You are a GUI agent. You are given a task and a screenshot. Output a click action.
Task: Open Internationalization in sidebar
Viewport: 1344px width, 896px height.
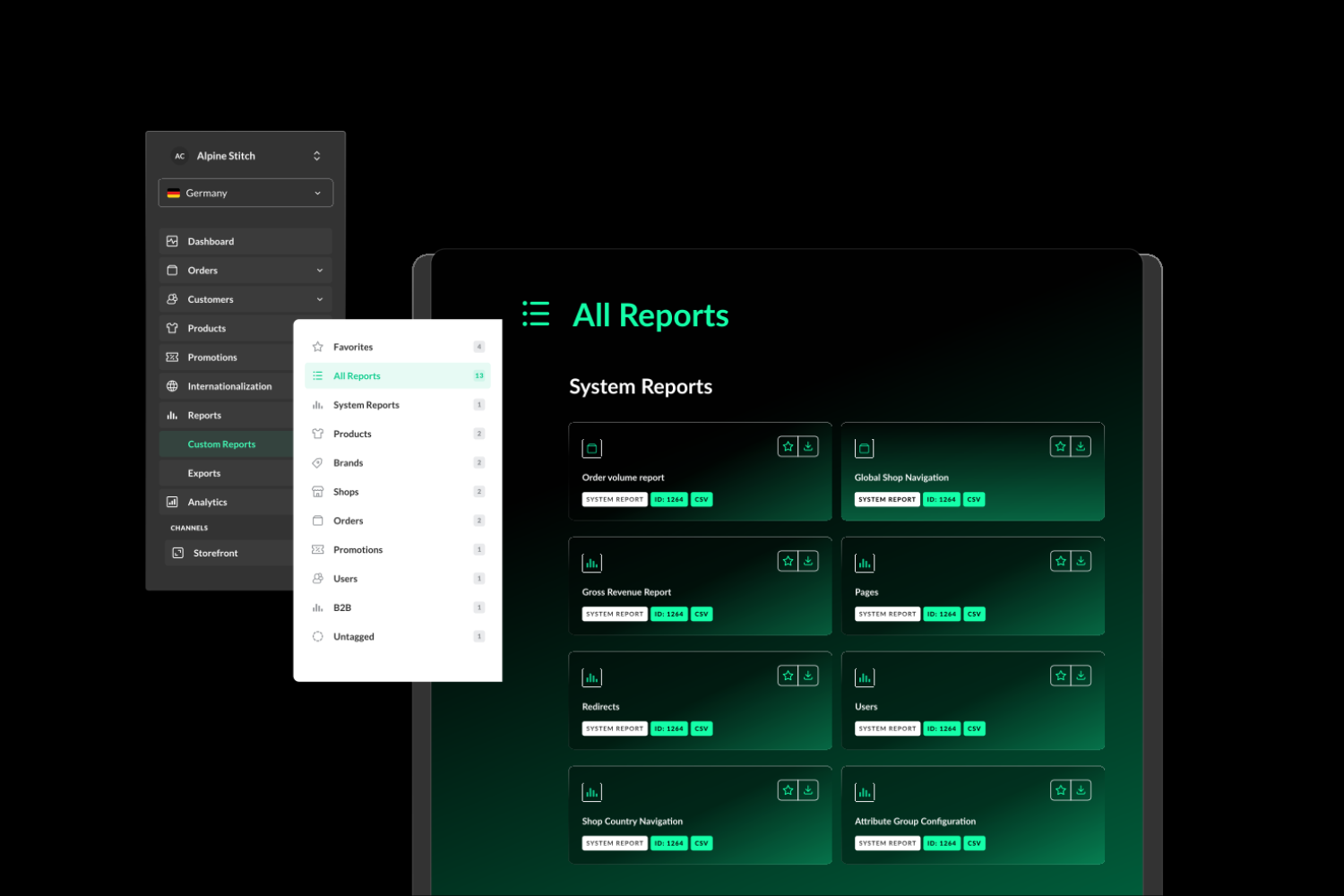click(x=227, y=386)
